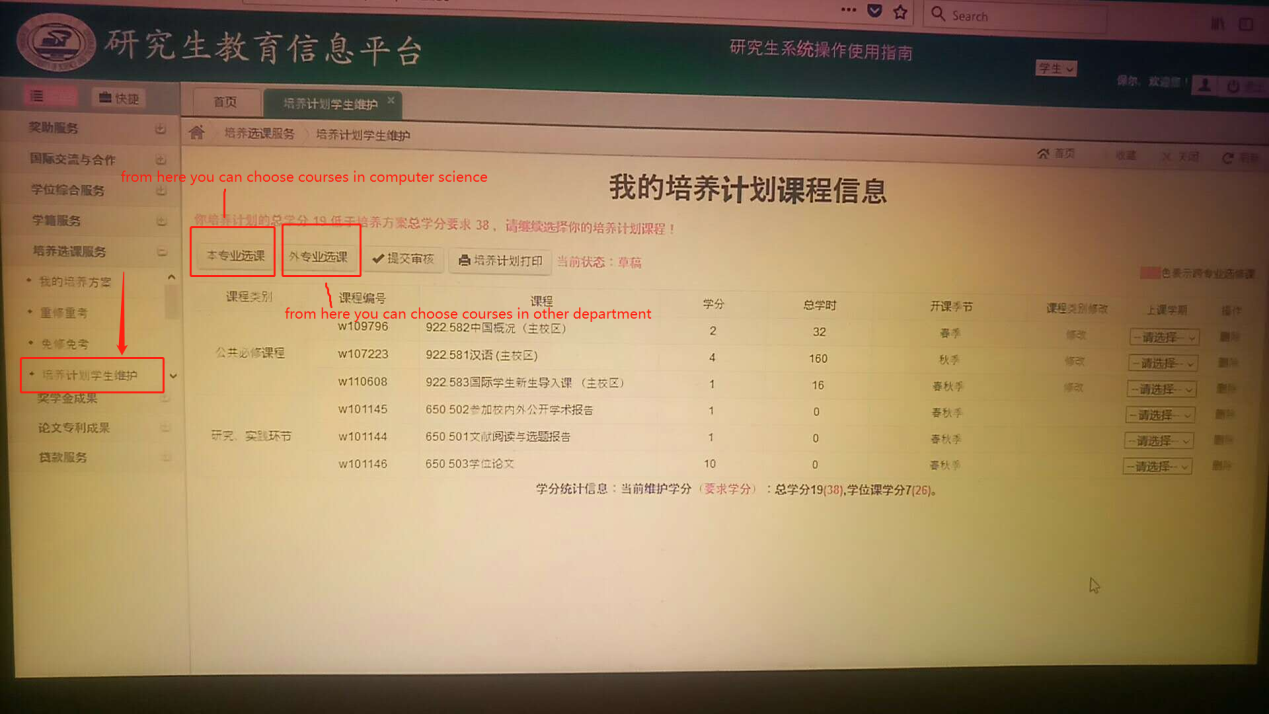This screenshot has height=714, width=1269.
Task: Open 研究生系统操作使用指南 guide link
Action: (x=821, y=50)
